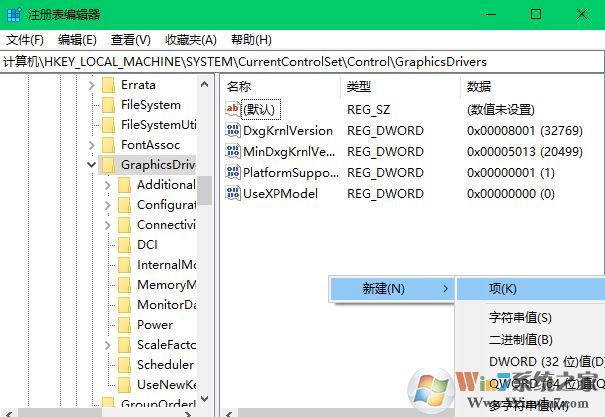The height and width of the screenshot is (417, 605).
Task: Click the DxgKrnlVersion DWORD icon
Action: pos(233,130)
